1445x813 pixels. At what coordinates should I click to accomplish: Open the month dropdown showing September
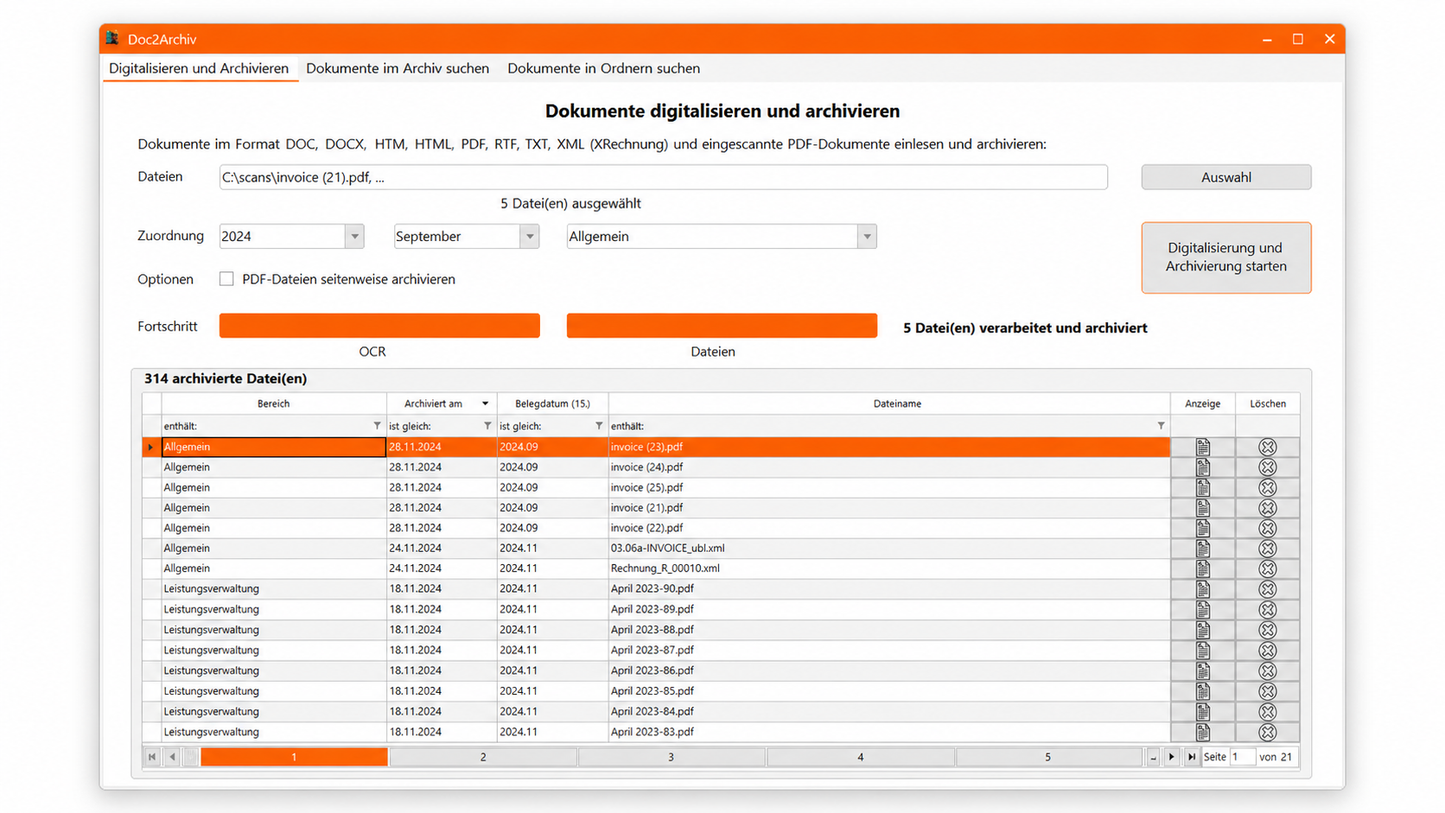[x=529, y=237]
